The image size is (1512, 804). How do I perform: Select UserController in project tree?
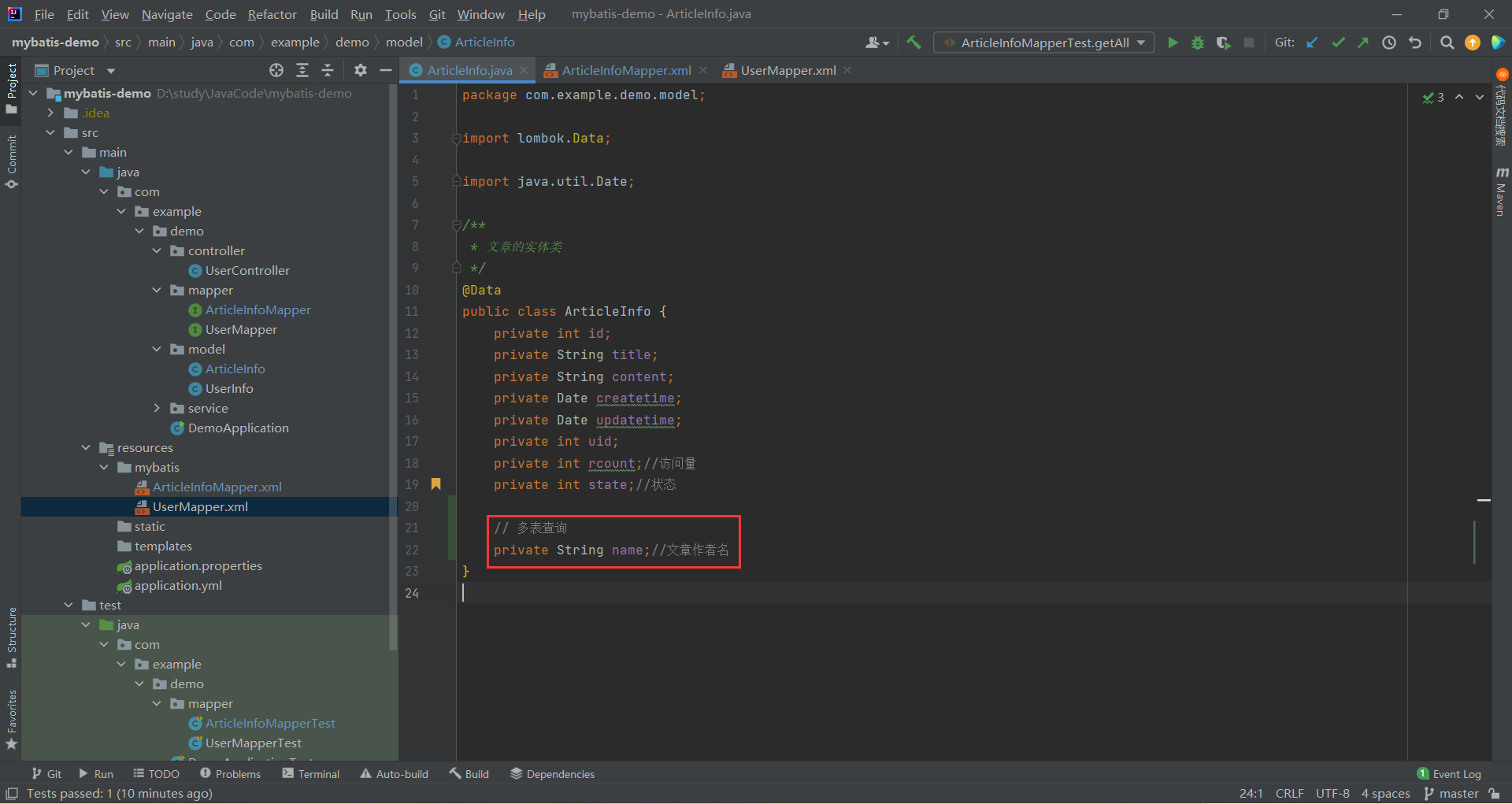[247, 271]
